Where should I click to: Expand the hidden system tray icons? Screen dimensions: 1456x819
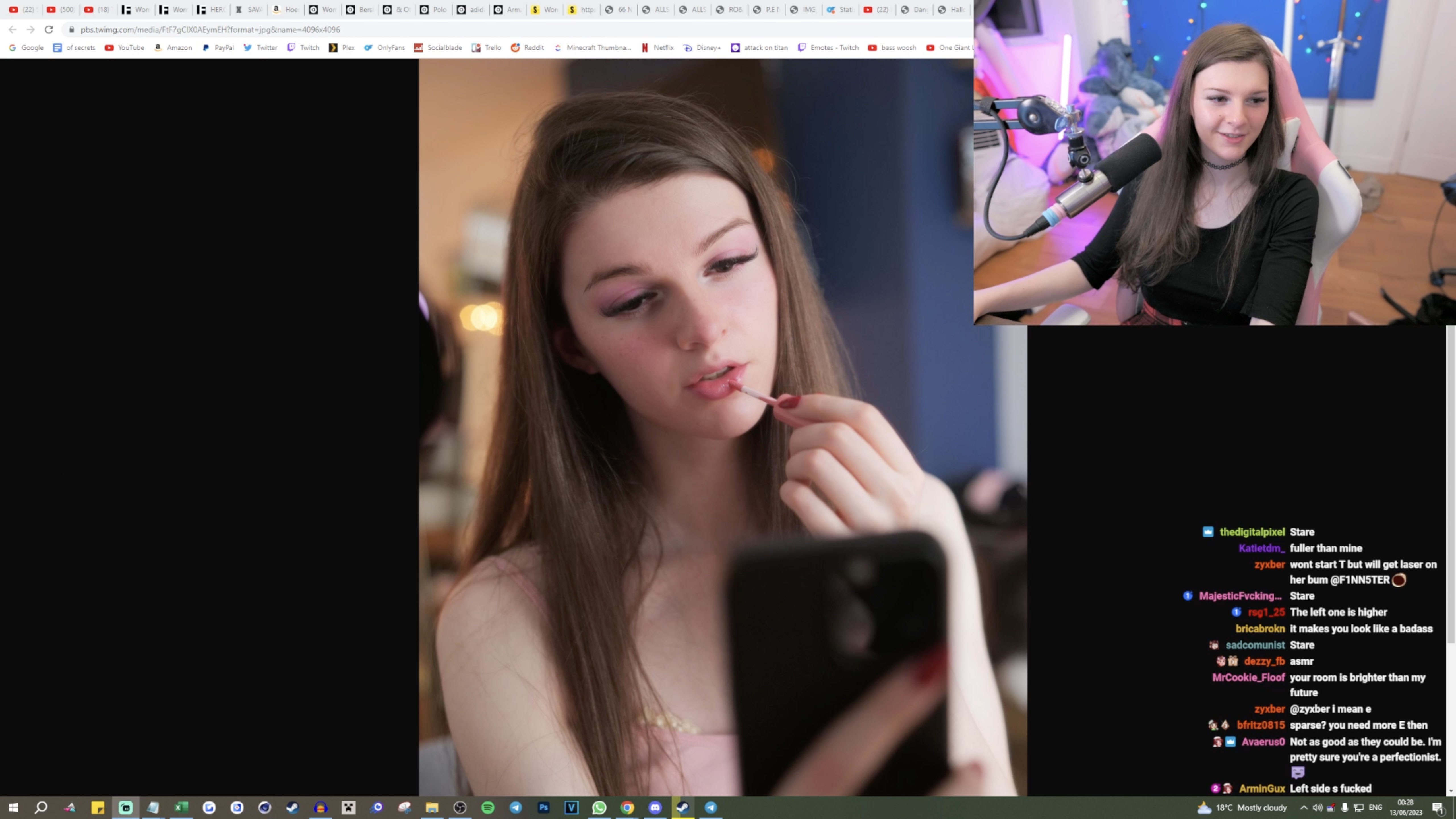pos(1304,808)
